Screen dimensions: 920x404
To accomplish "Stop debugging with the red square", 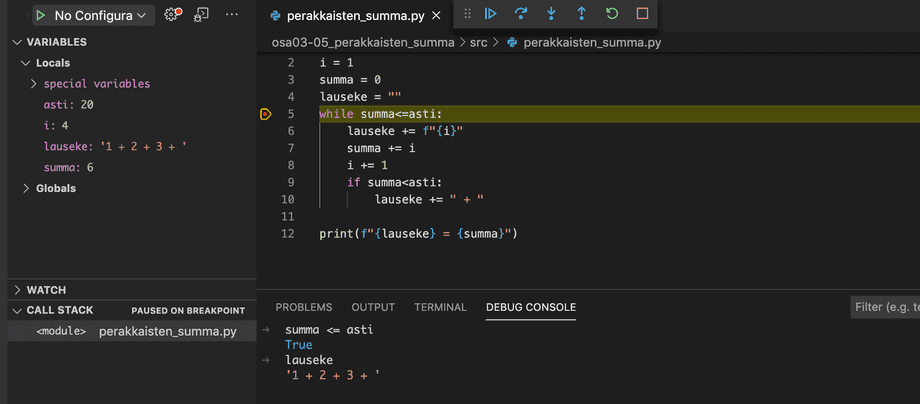I will pyautogui.click(x=642, y=14).
